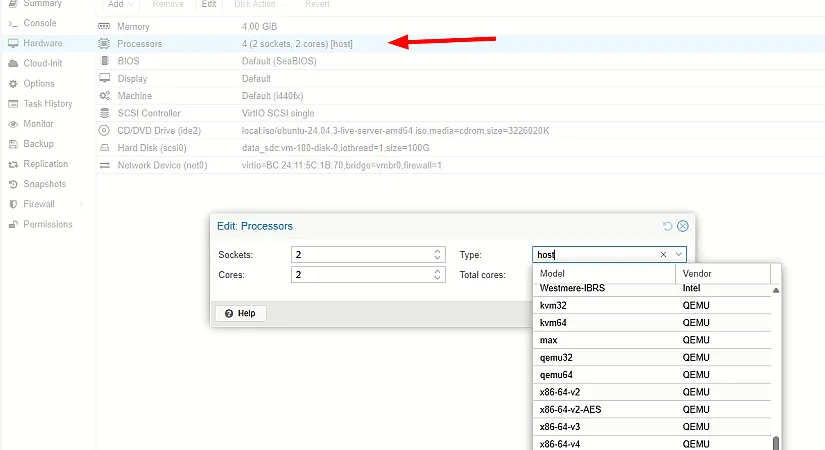825x450 pixels.
Task: Select the Processors hardware row
Action: coord(460,44)
